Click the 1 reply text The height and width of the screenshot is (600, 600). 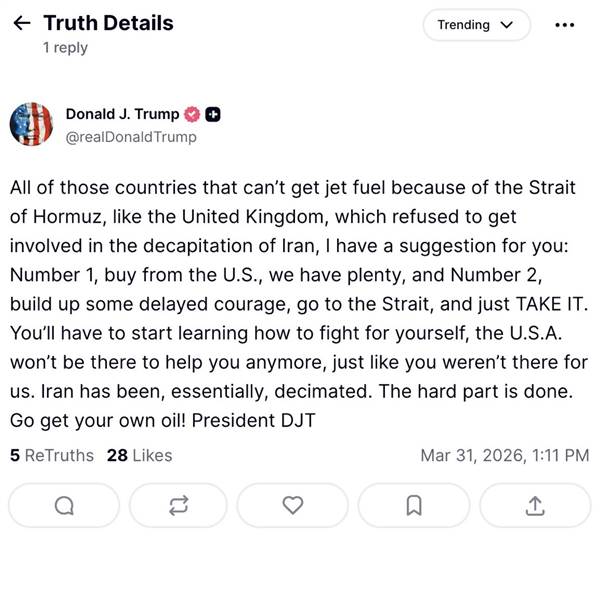click(65, 48)
